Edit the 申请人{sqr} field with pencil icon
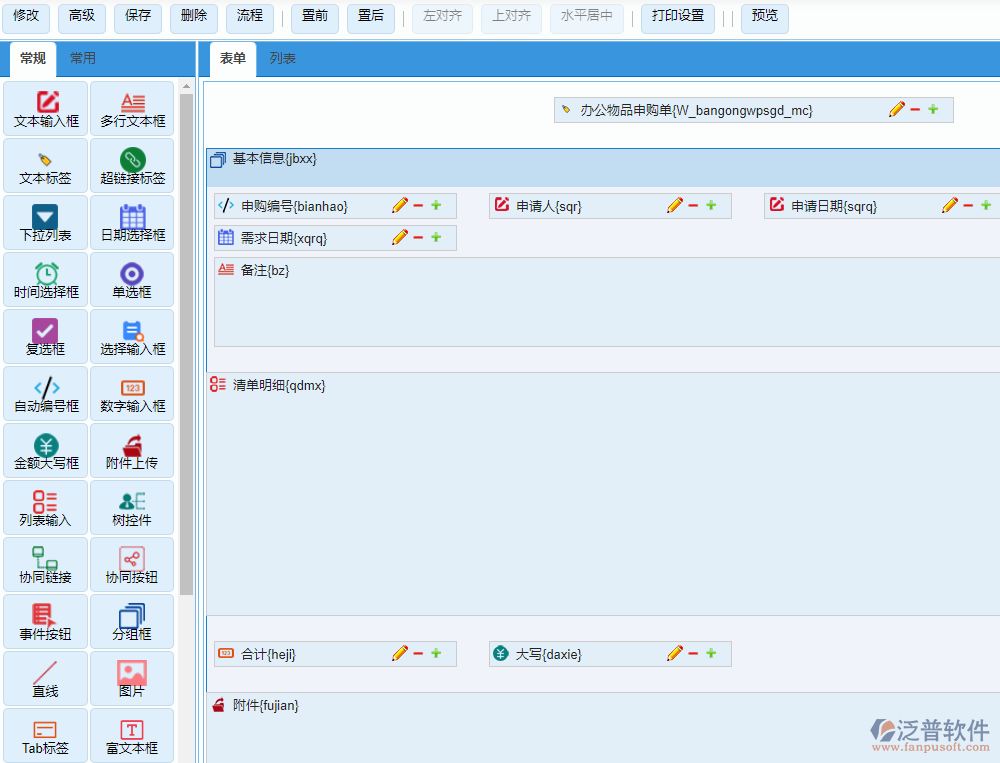The image size is (1000, 763). (x=675, y=206)
